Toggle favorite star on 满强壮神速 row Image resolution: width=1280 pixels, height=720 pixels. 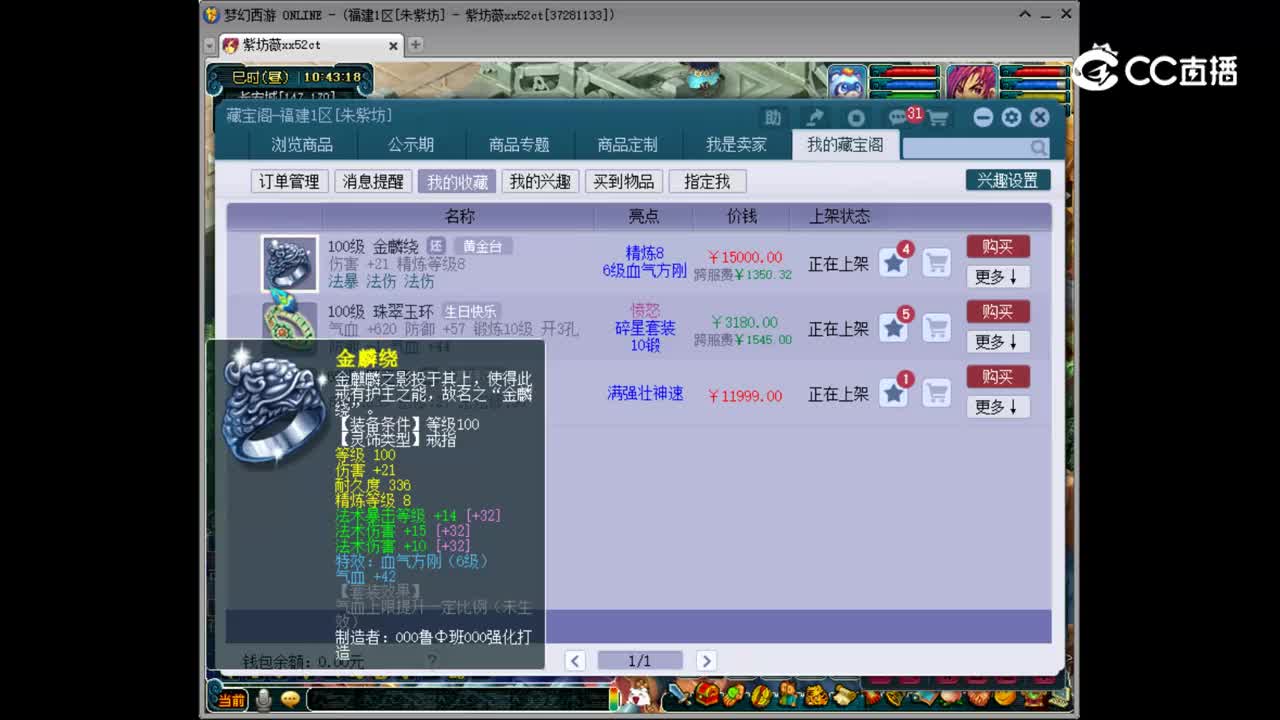pyautogui.click(x=894, y=394)
